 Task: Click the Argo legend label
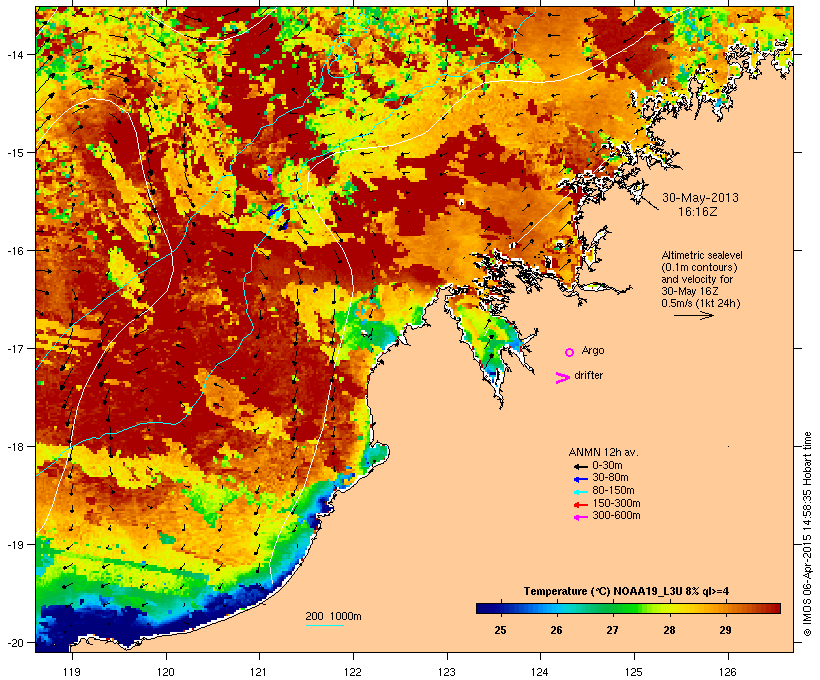[x=593, y=350]
